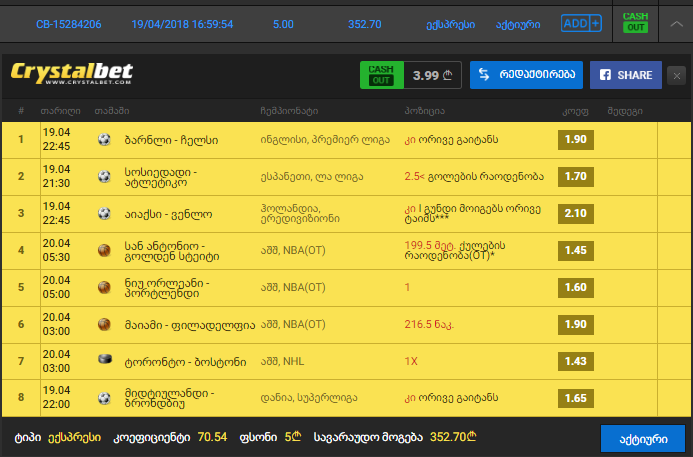Screen dimensions: 693x457
Task: Click the match name მაიამი - ფილადელფია
Action: pyautogui.click(x=190, y=325)
